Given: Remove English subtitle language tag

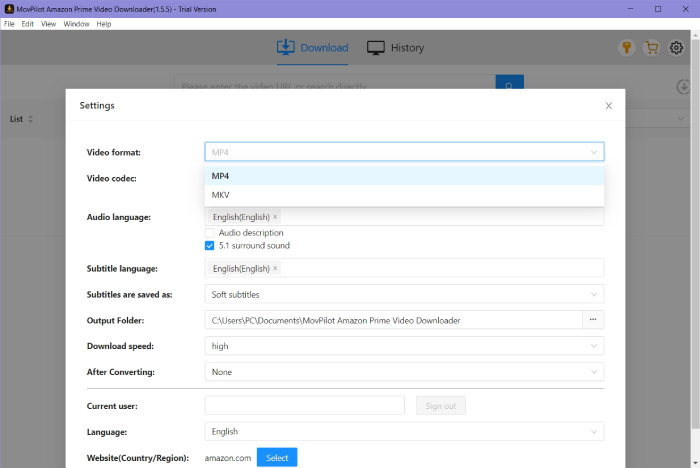Looking at the screenshot, I should click(x=276, y=268).
